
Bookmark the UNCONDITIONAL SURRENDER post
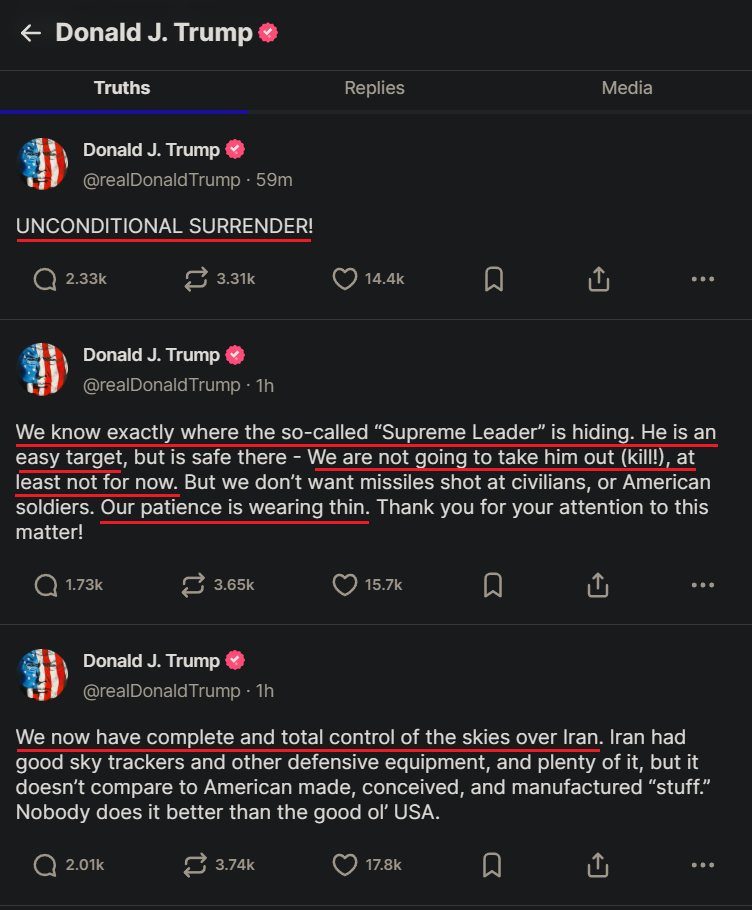coord(494,279)
